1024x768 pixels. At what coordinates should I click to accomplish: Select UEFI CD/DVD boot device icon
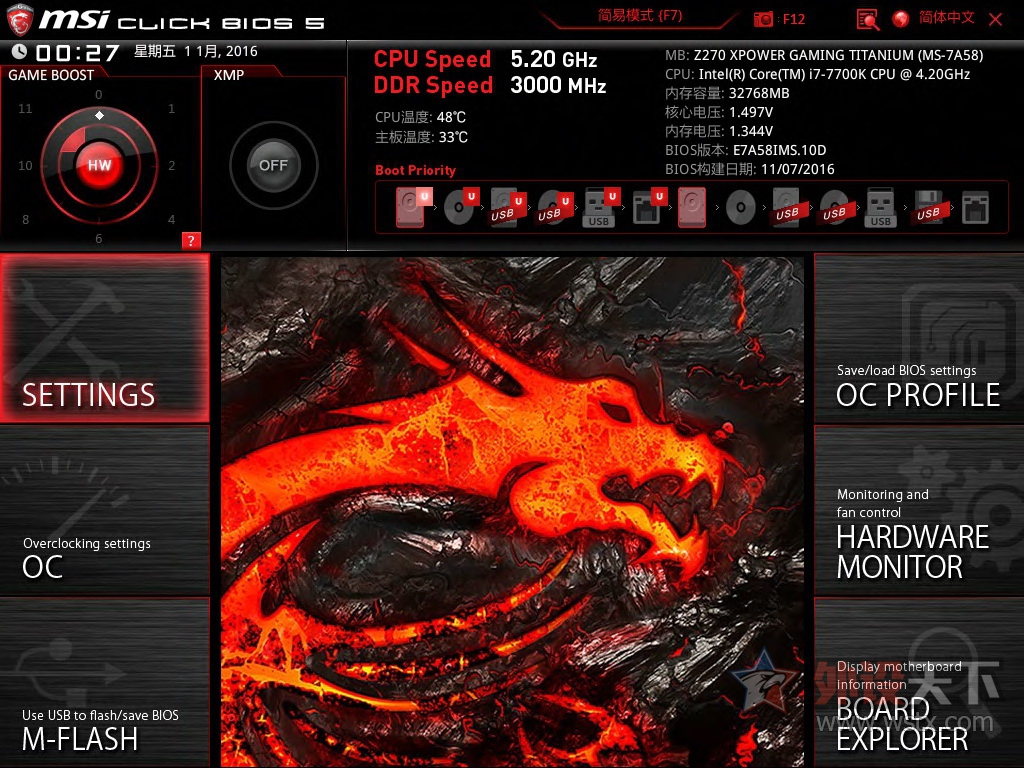461,207
